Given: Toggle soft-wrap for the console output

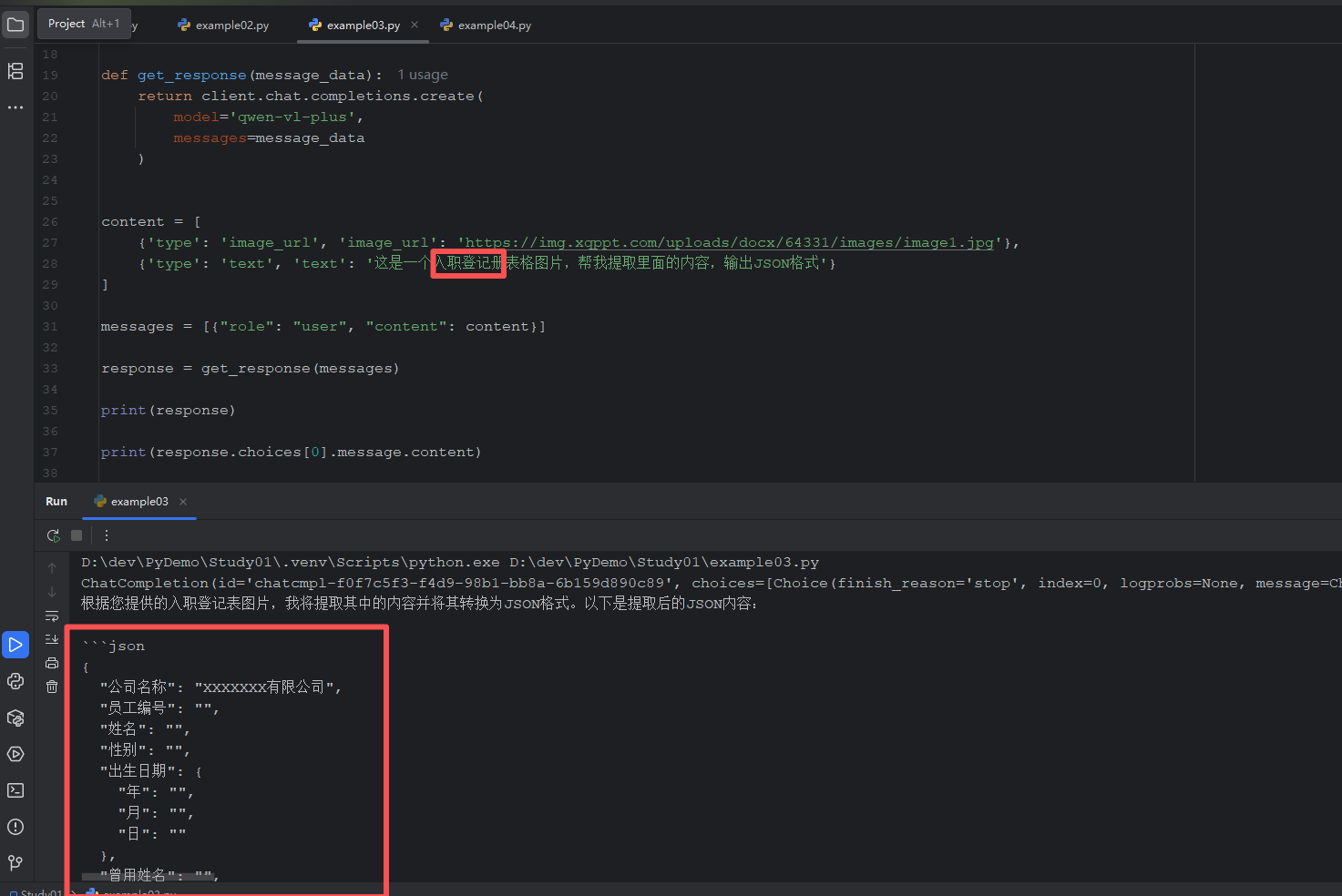Looking at the screenshot, I should [x=52, y=616].
